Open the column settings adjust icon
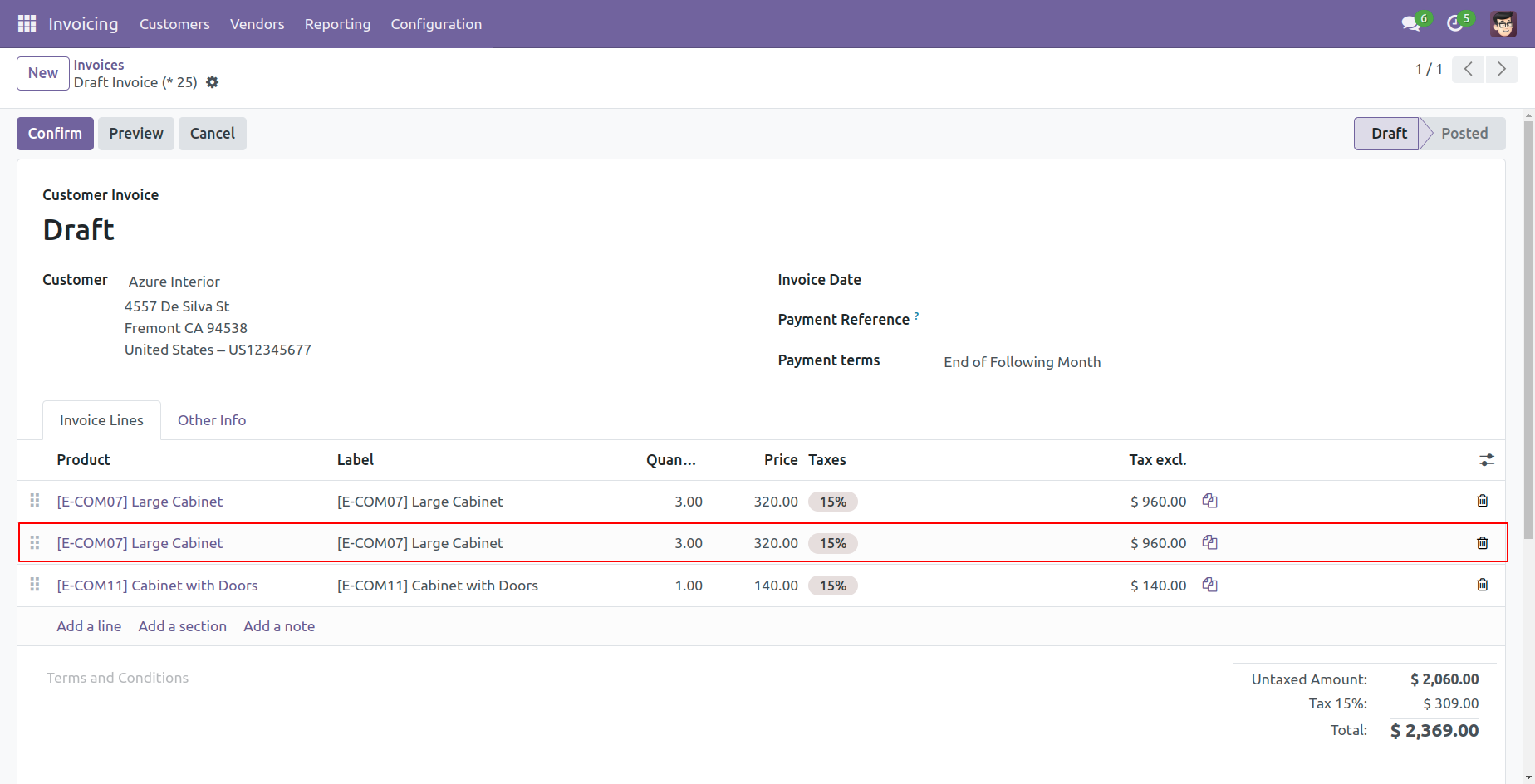 click(1487, 460)
